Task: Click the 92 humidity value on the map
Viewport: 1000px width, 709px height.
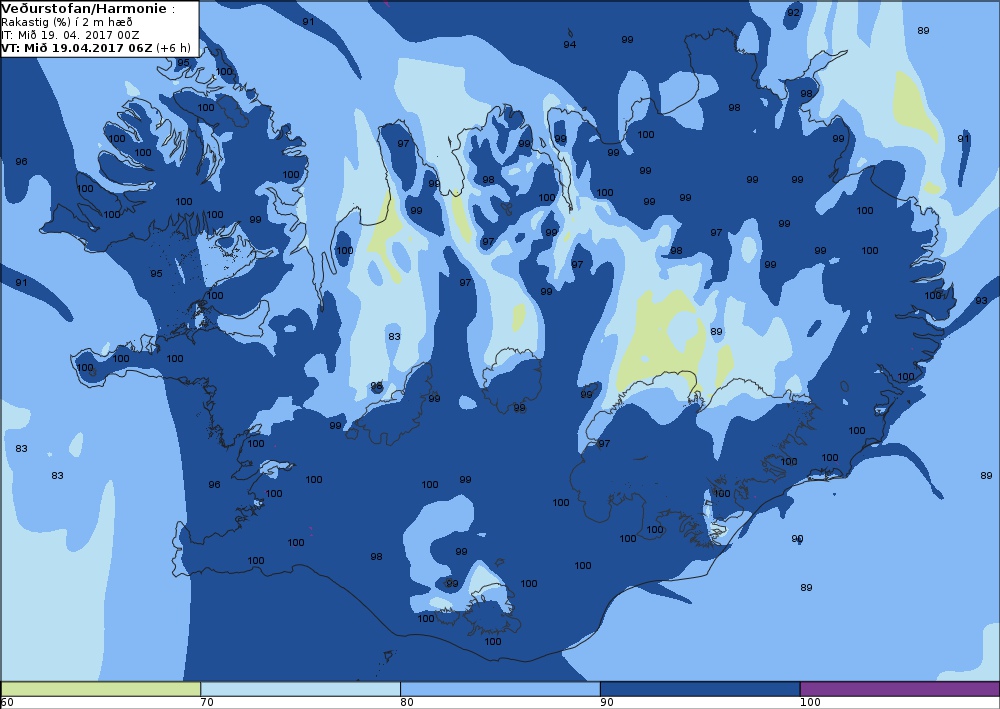Action: (x=793, y=13)
